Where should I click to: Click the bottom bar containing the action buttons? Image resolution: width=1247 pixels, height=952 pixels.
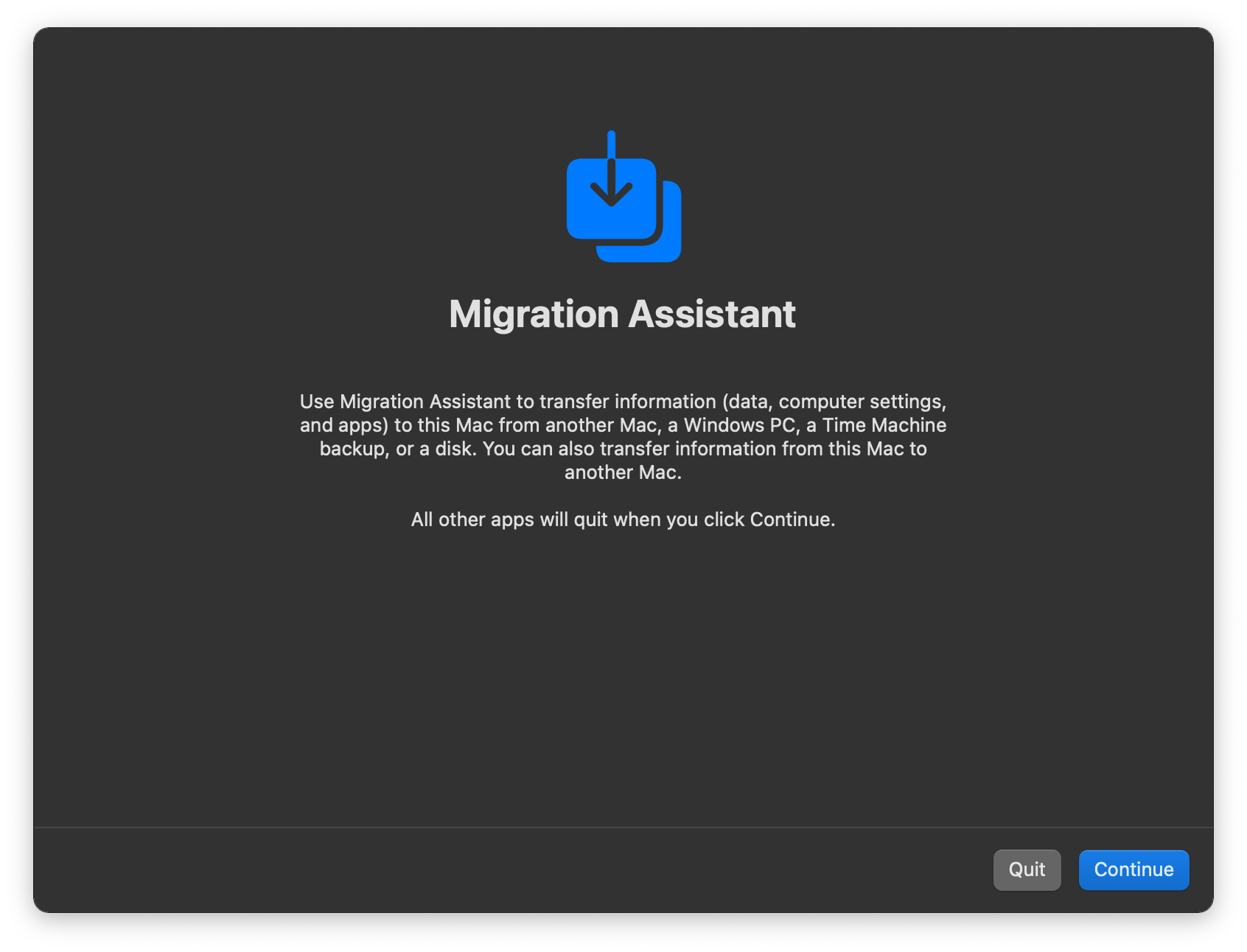tap(623, 869)
